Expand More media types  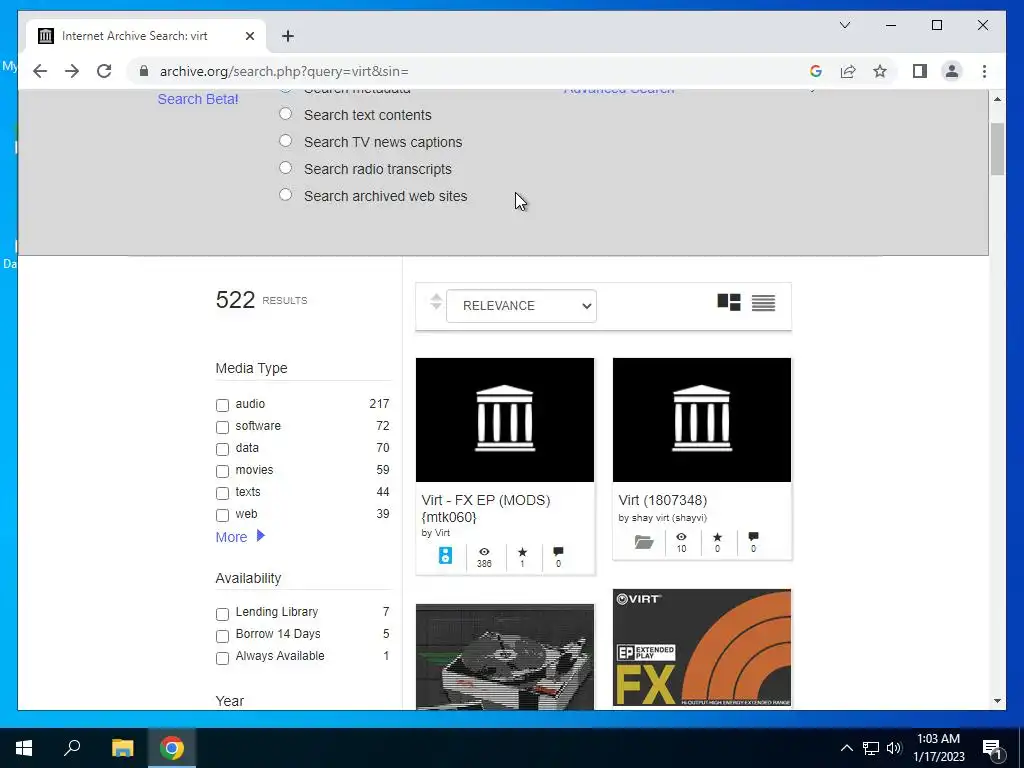[x=240, y=537]
